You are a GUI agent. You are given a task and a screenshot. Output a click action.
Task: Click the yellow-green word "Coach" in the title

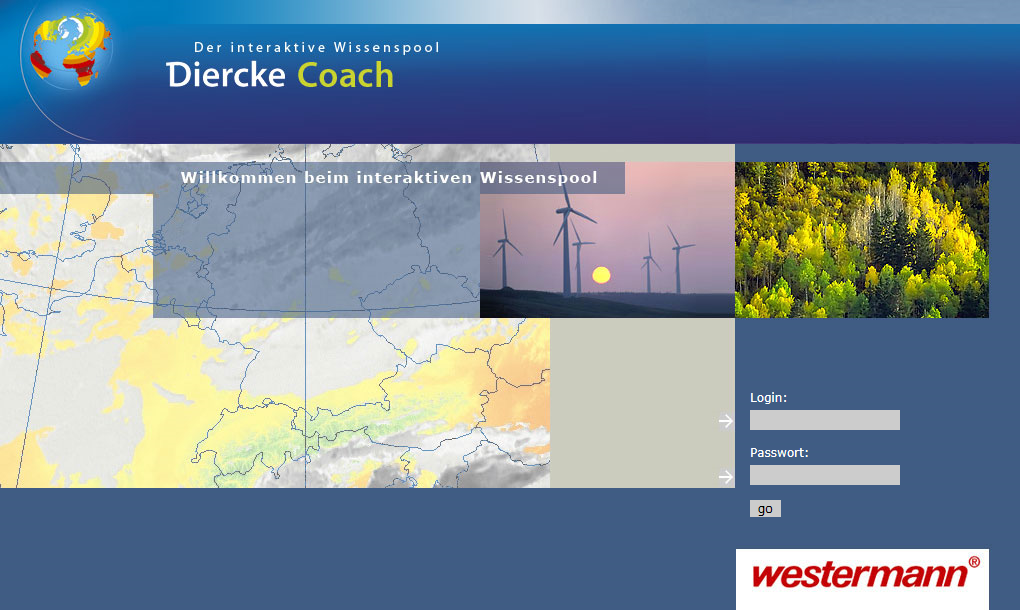pyautogui.click(x=346, y=75)
